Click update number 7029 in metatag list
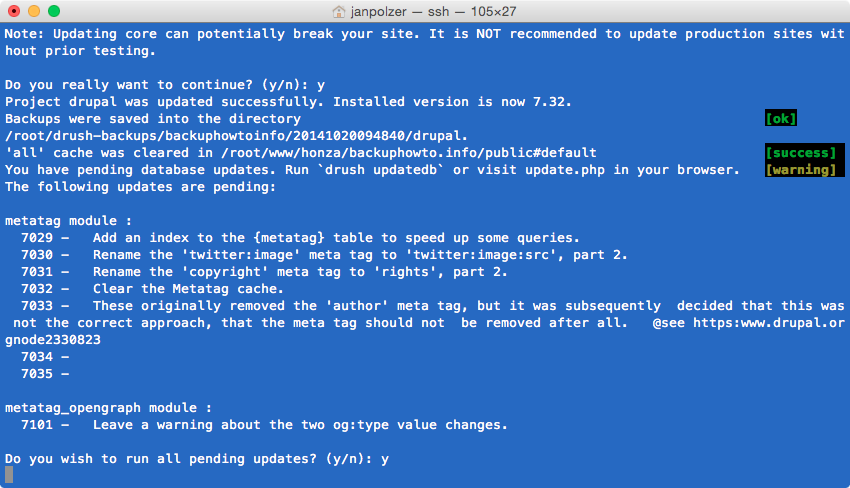The height and width of the screenshot is (488, 850). [37, 238]
